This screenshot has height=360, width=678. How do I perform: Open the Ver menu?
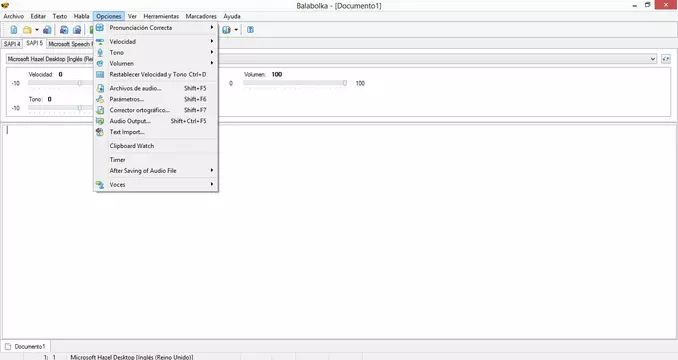click(x=132, y=16)
